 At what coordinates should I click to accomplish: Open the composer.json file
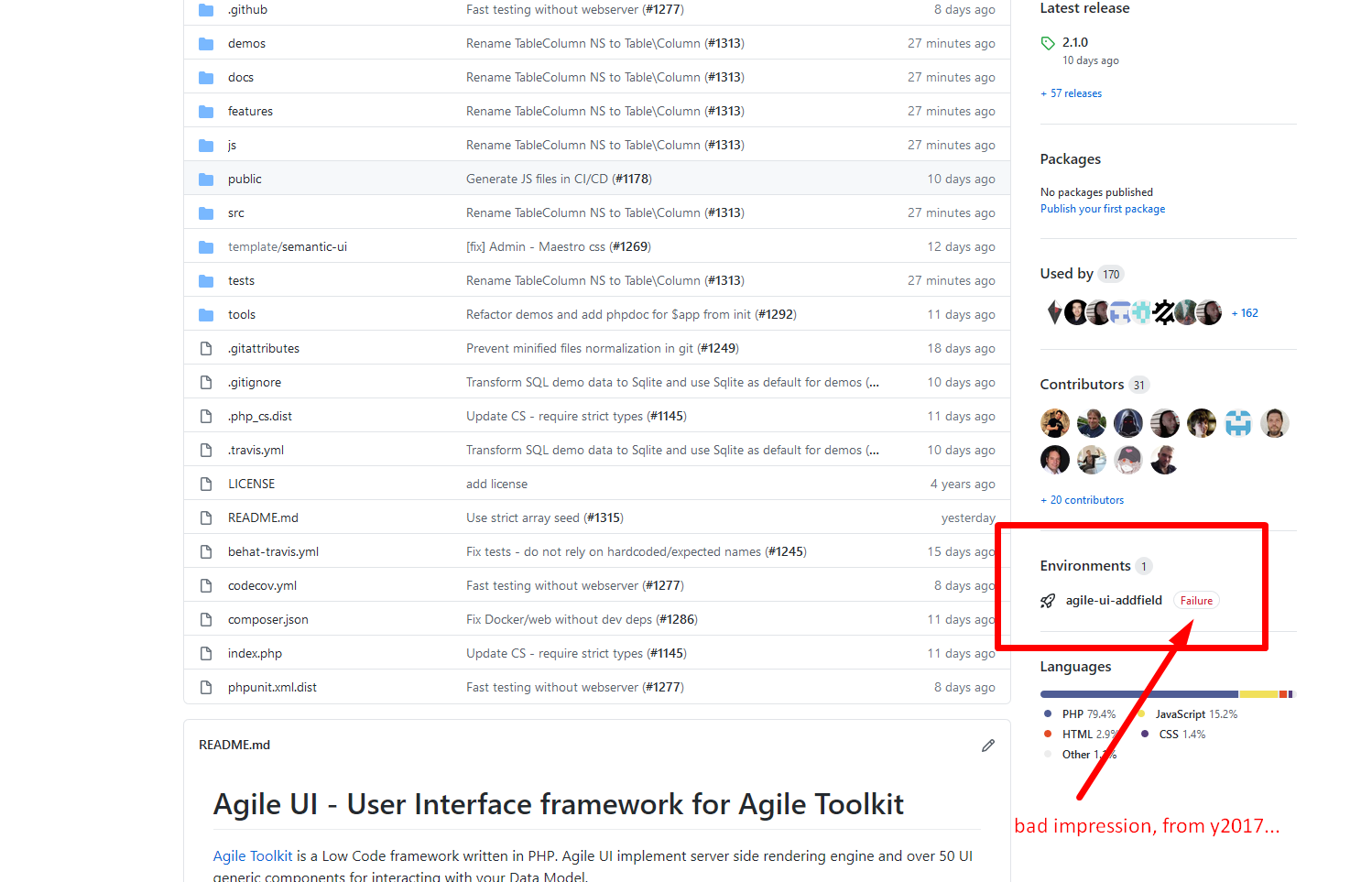pyautogui.click(x=267, y=619)
